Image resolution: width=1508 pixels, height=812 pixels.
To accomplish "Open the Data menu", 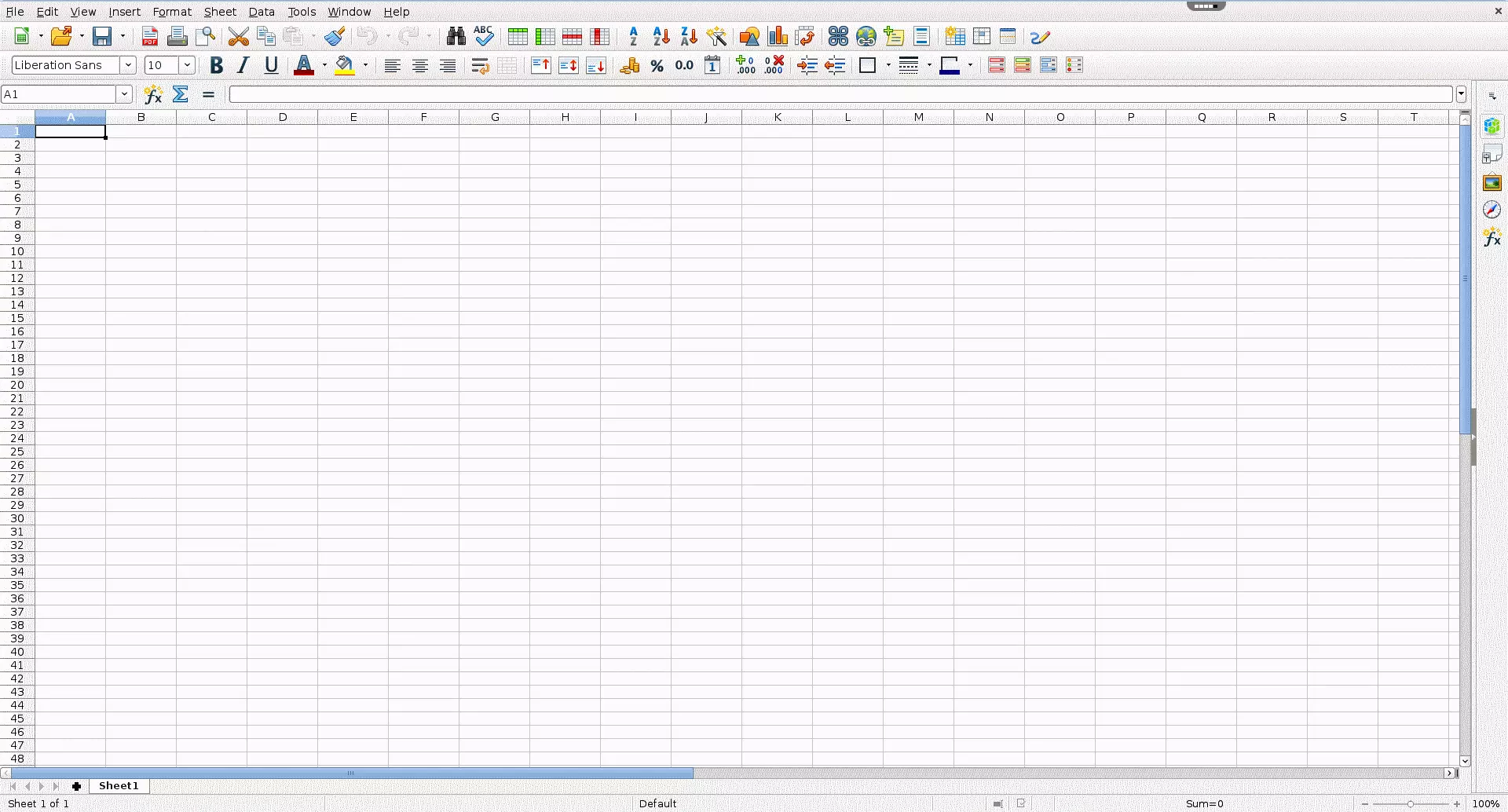I will (261, 11).
